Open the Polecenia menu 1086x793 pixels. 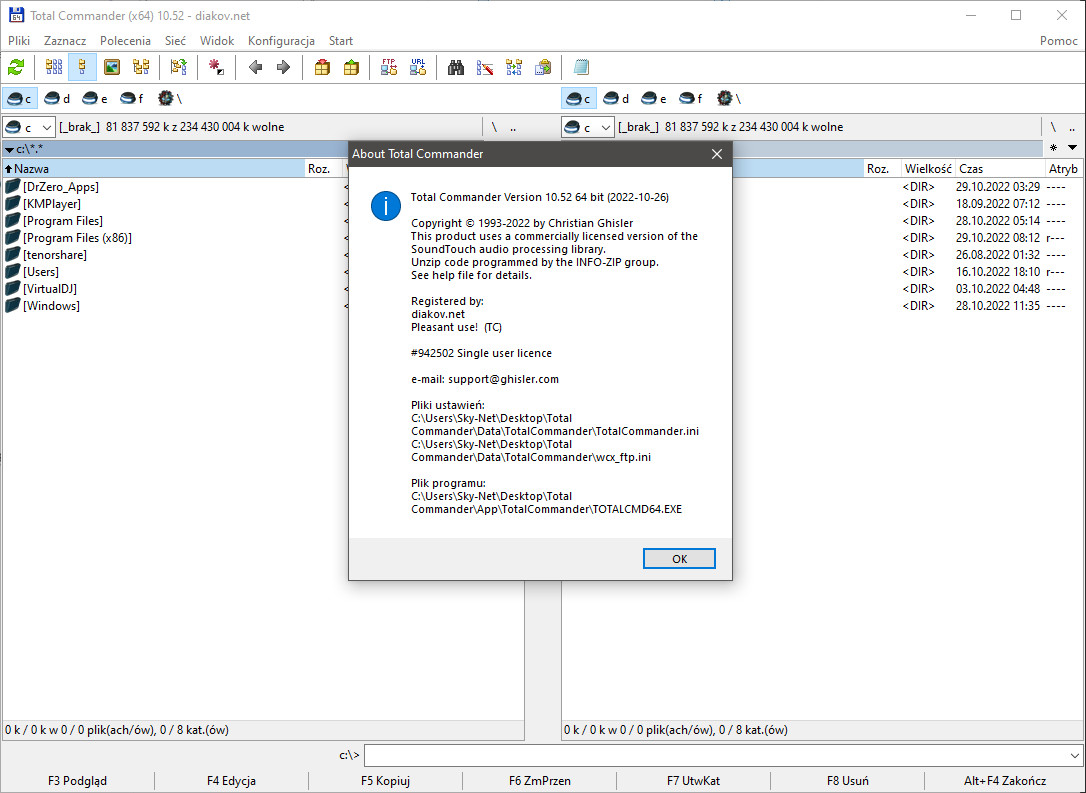[x=125, y=41]
